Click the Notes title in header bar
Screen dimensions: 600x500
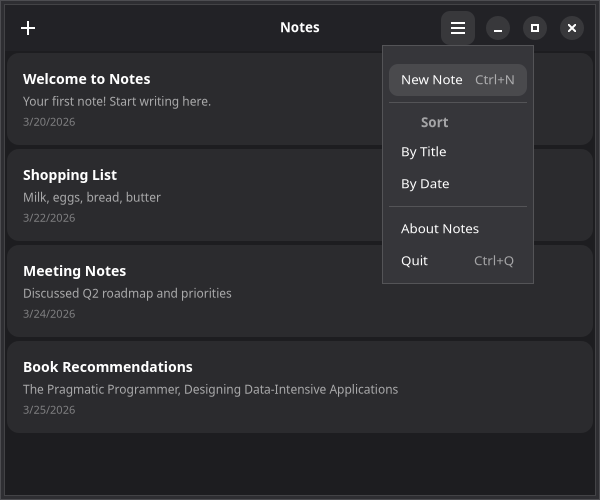coord(300,28)
